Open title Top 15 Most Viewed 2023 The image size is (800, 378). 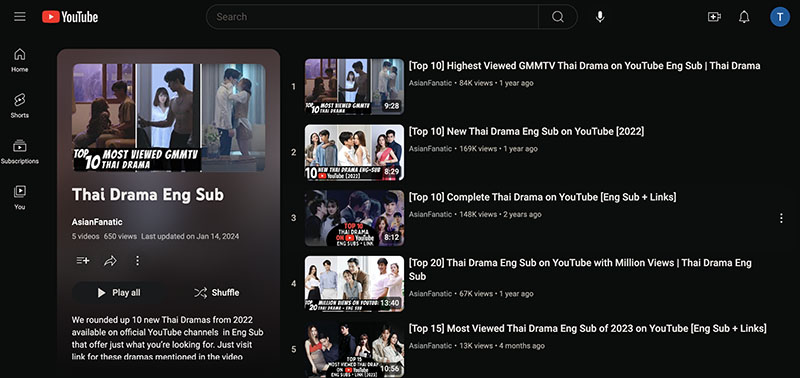pos(587,329)
